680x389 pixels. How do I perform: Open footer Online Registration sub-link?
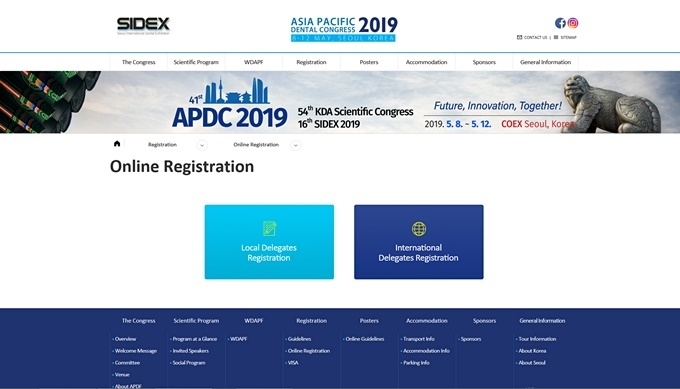click(x=309, y=351)
